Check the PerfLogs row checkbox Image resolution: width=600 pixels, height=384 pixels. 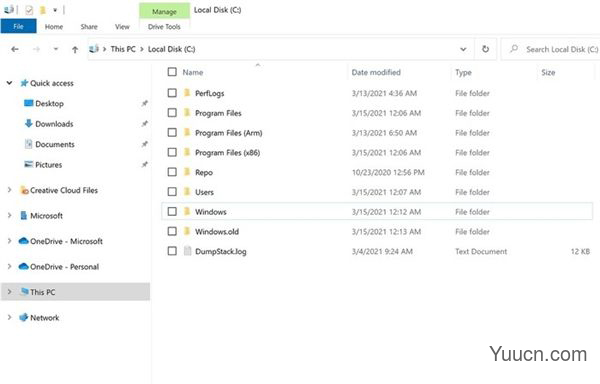172,93
